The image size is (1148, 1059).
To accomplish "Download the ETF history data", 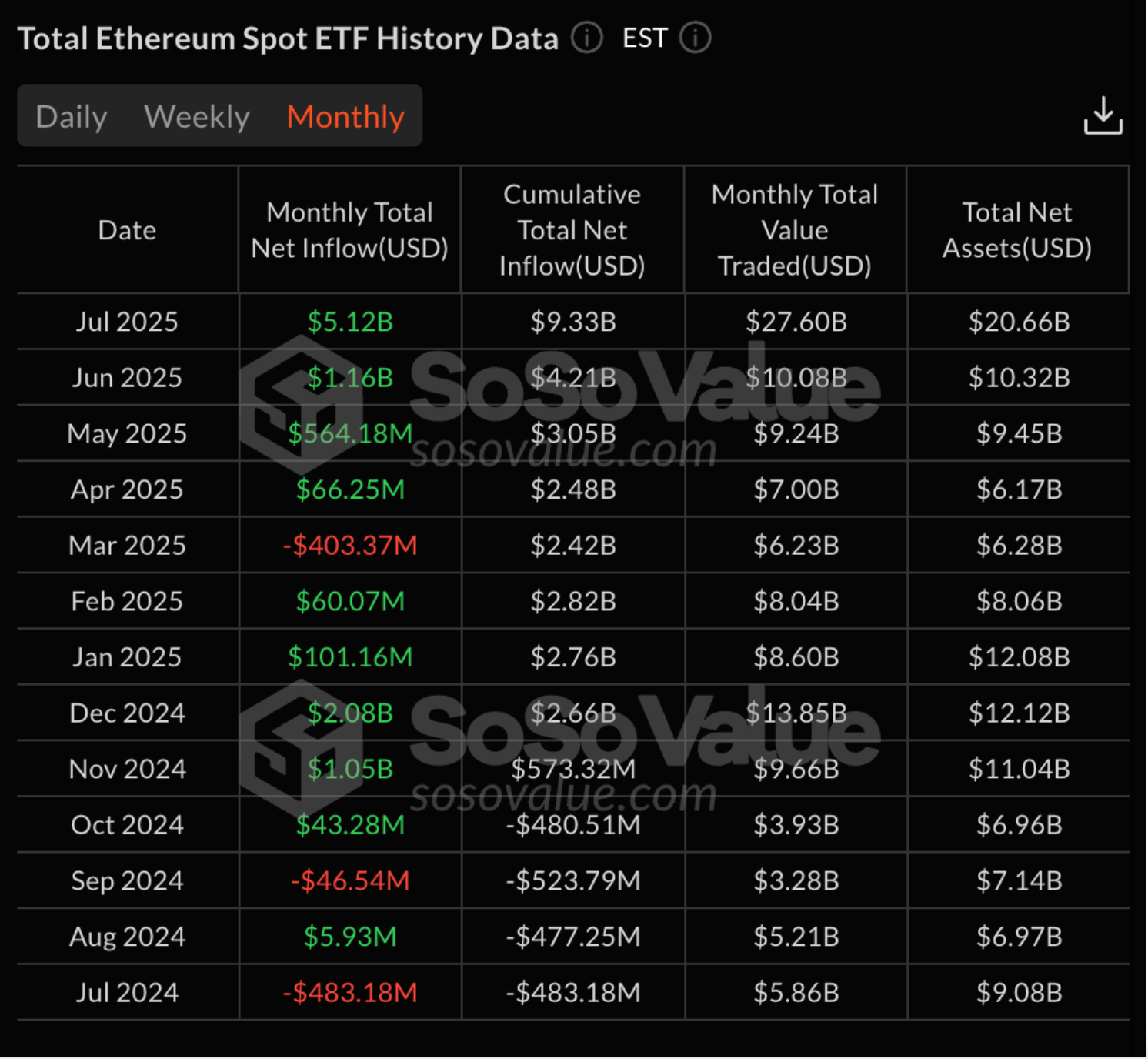I will [x=1103, y=116].
